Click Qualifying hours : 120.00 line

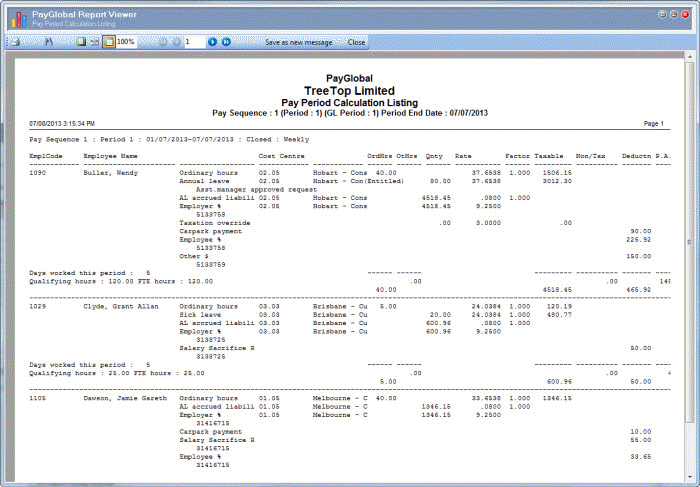(x=121, y=282)
